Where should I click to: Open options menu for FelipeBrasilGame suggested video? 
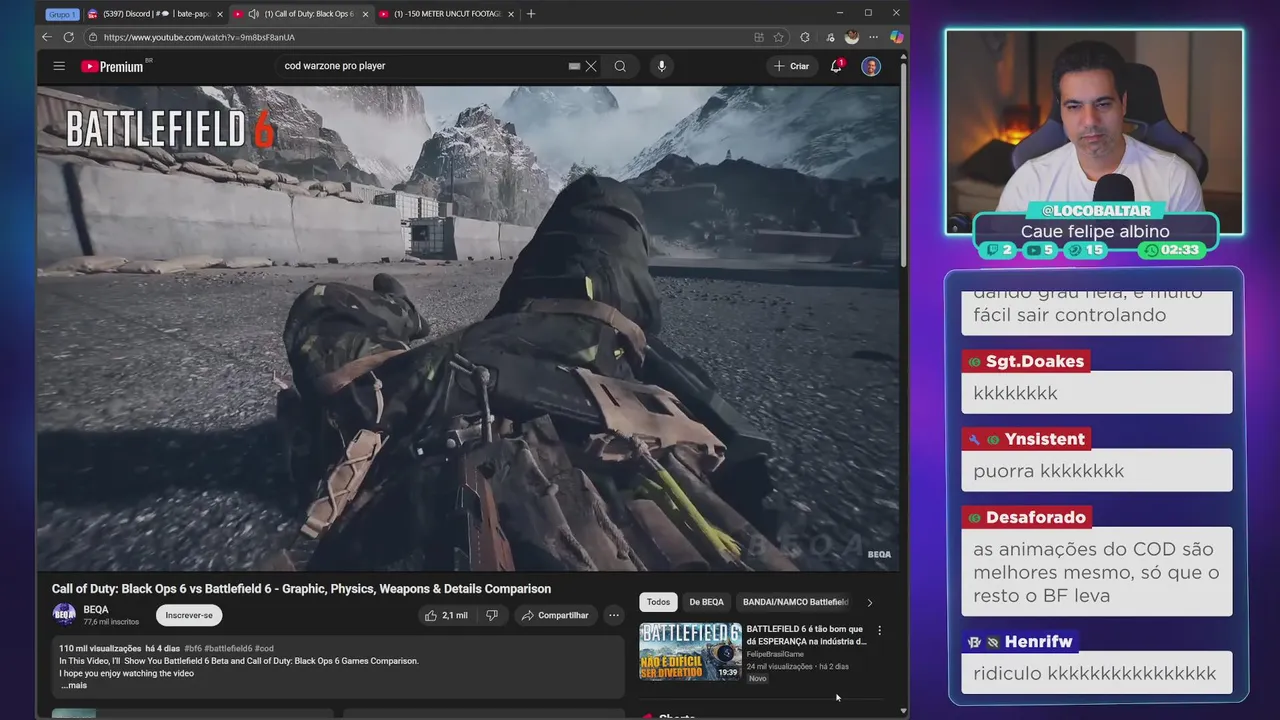(879, 631)
